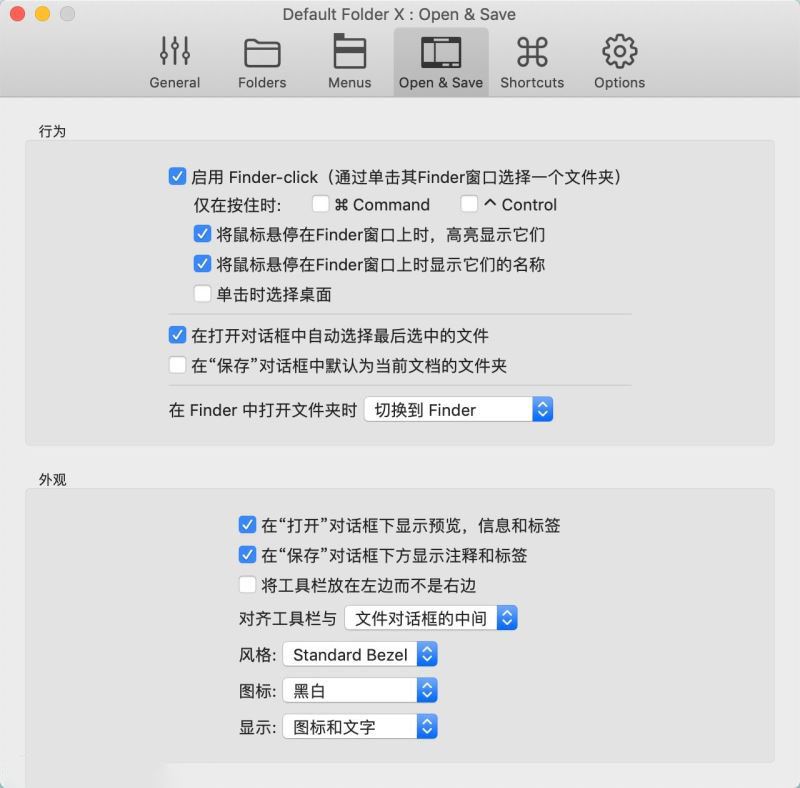The width and height of the screenshot is (800, 788).
Task: Enable 将工具栏放在左边而不是右边 checkbox
Action: pos(247,584)
